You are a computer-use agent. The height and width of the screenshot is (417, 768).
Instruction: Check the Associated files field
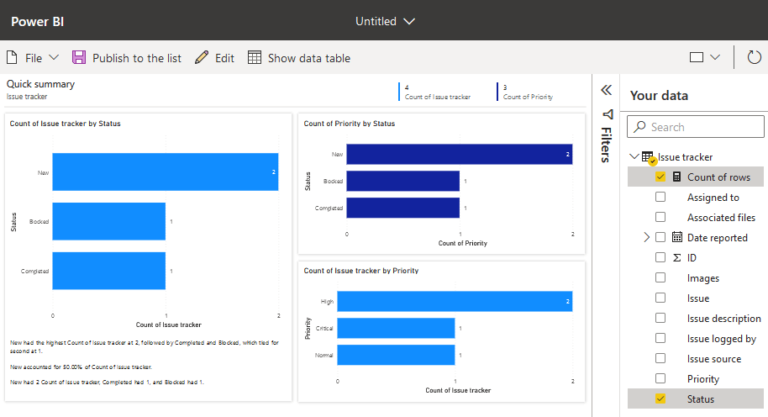(x=660, y=217)
